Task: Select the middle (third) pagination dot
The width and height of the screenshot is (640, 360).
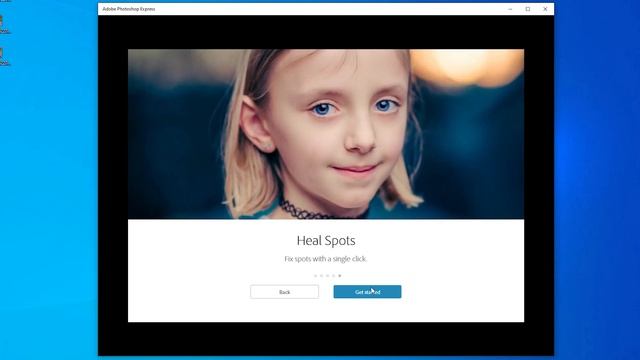Action: tap(327, 276)
